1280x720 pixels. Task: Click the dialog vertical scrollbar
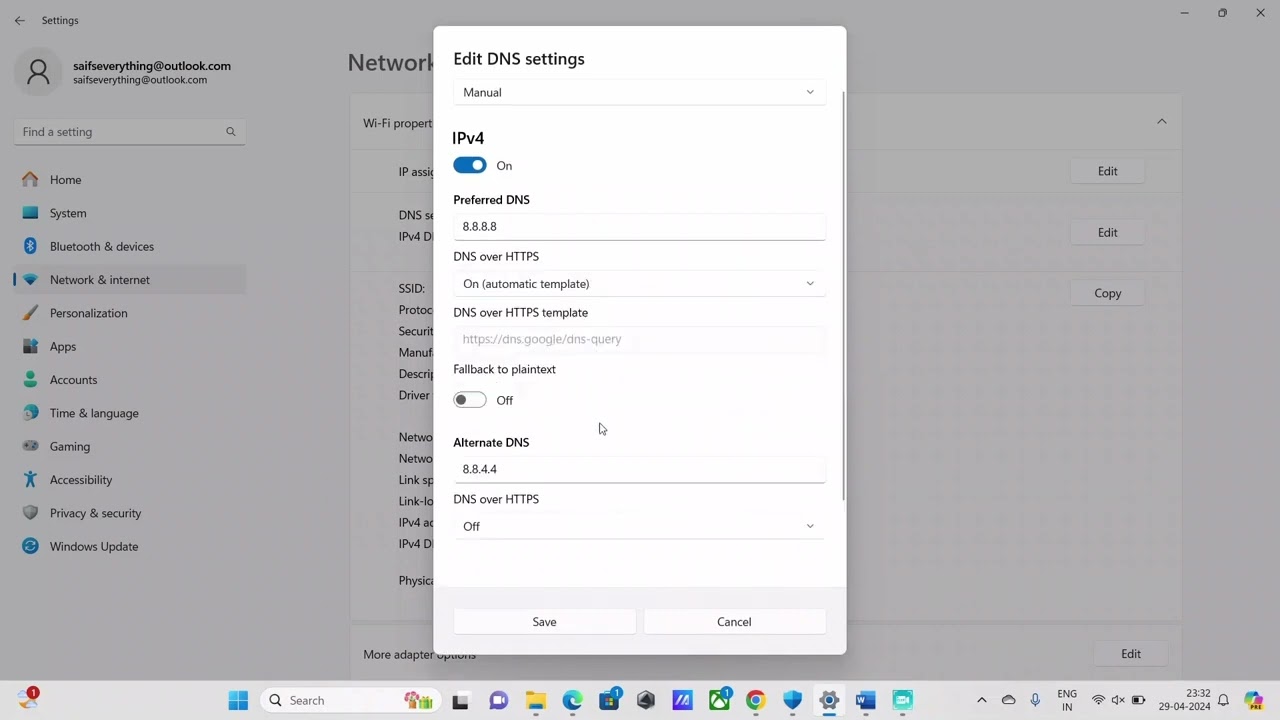(844, 295)
